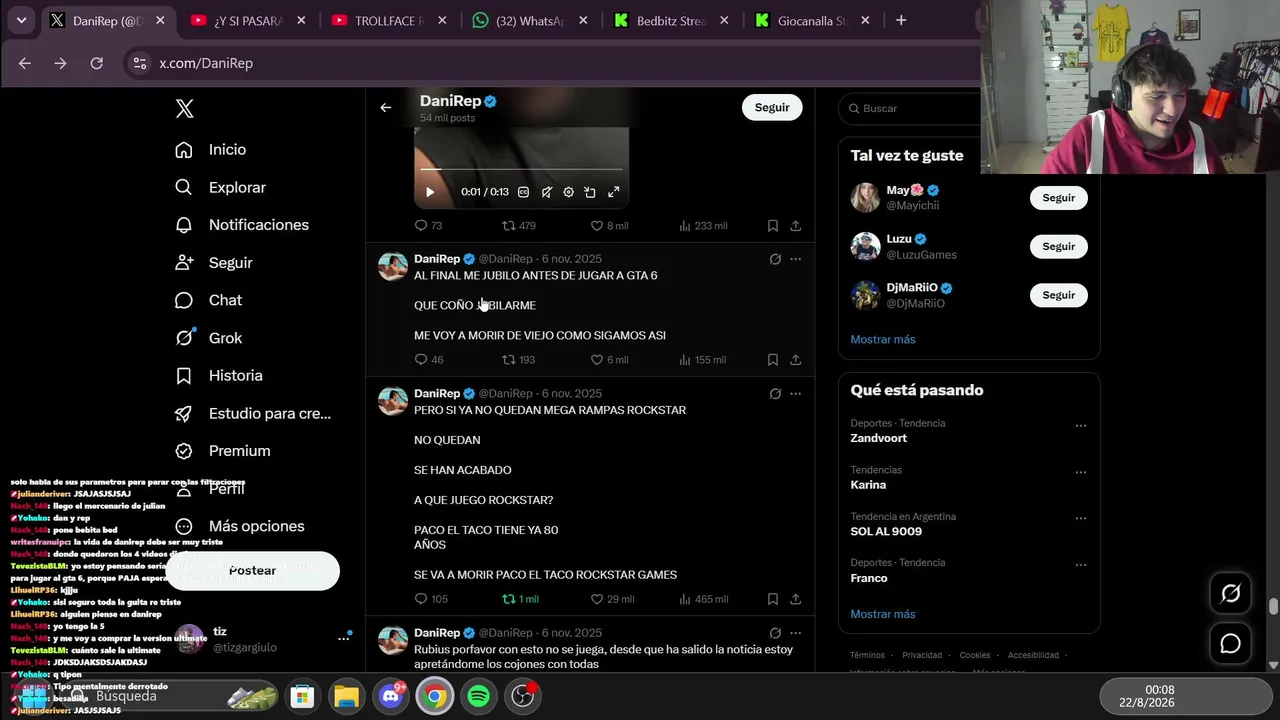The image size is (1280, 720).
Task: Like the tweet with 29 mil likes
Action: pyautogui.click(x=612, y=599)
